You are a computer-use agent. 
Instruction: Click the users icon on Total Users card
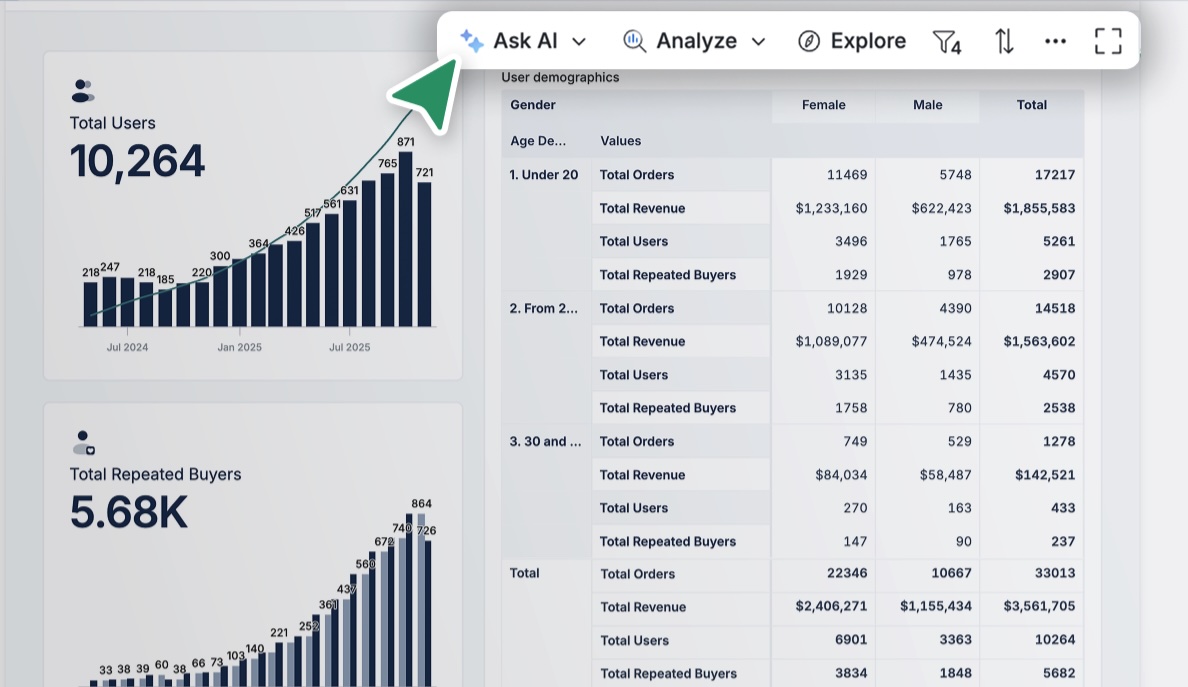pyautogui.click(x=83, y=91)
